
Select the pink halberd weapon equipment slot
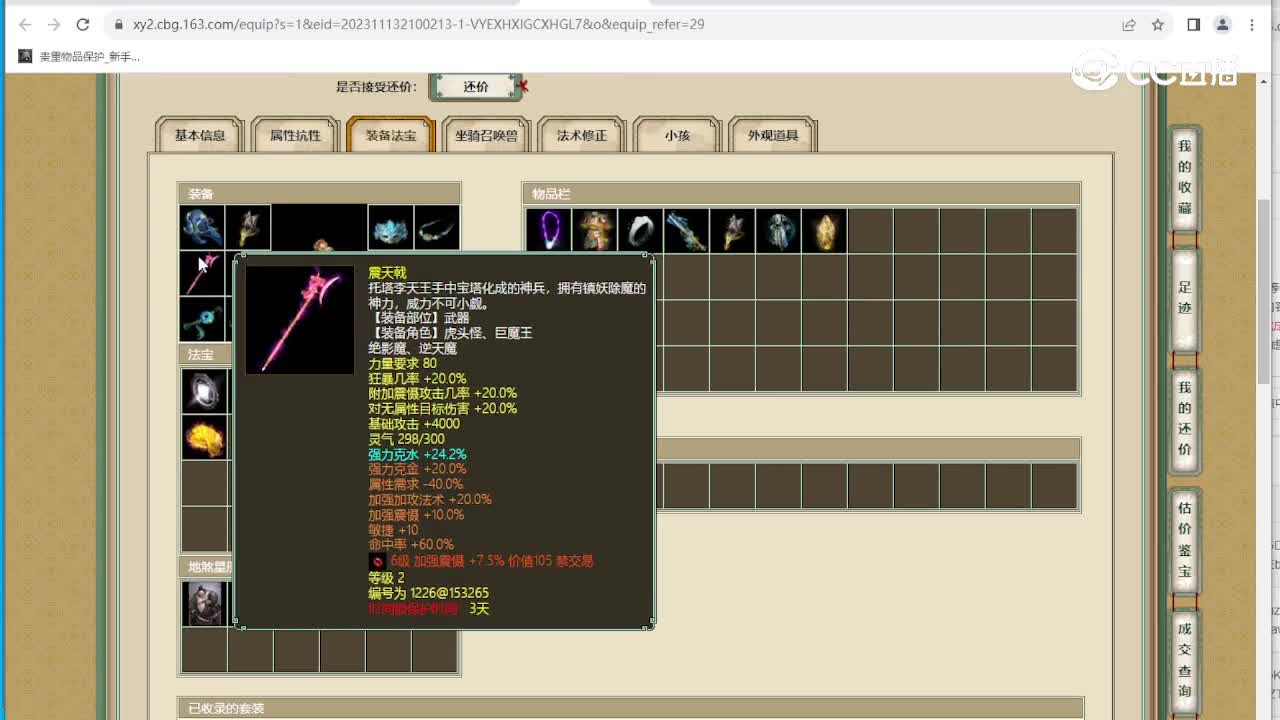202,274
